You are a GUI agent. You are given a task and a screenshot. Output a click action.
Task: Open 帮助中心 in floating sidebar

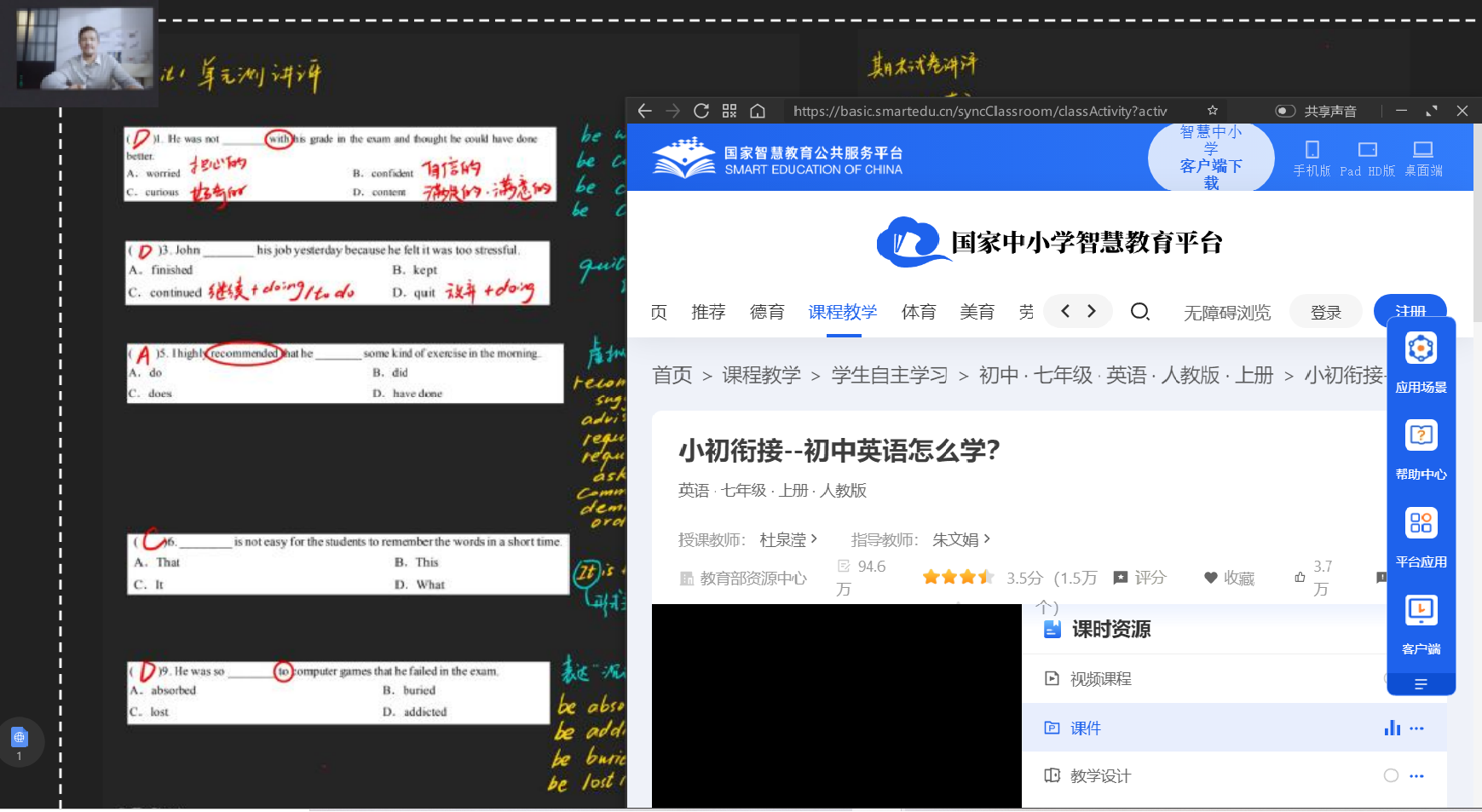(1421, 450)
